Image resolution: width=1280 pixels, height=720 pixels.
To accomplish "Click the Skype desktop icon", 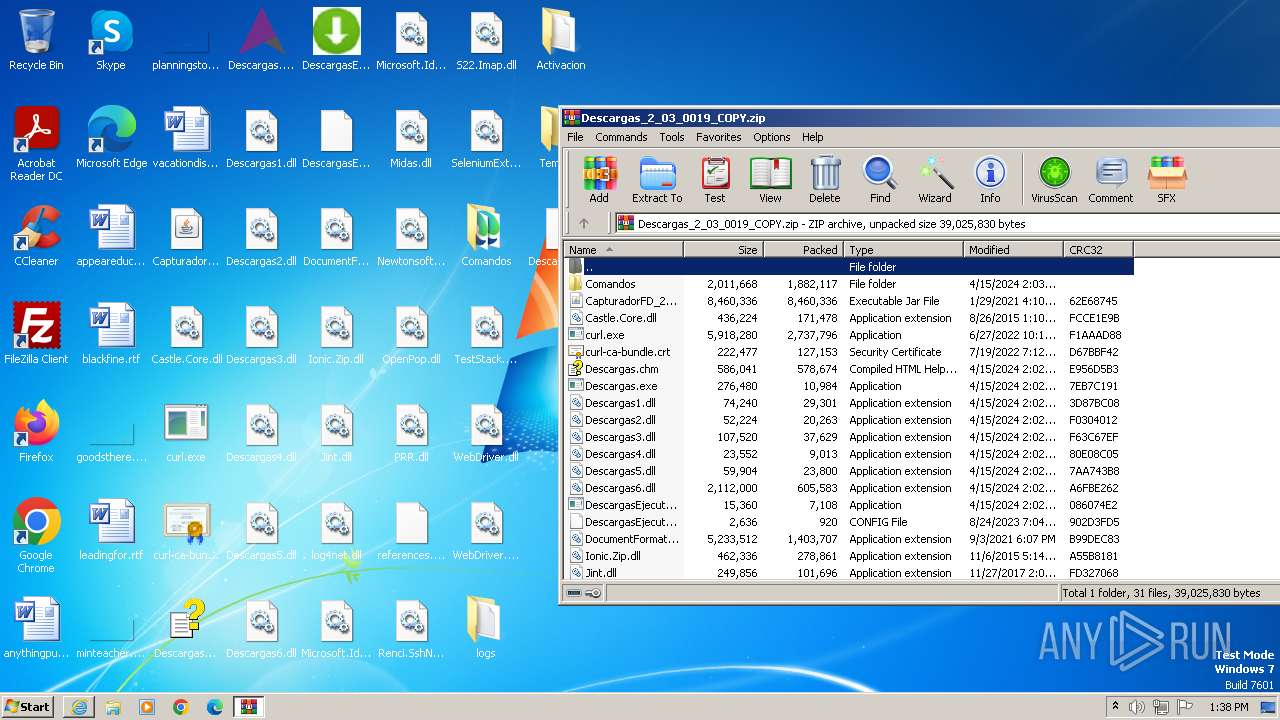I will pyautogui.click(x=110, y=40).
